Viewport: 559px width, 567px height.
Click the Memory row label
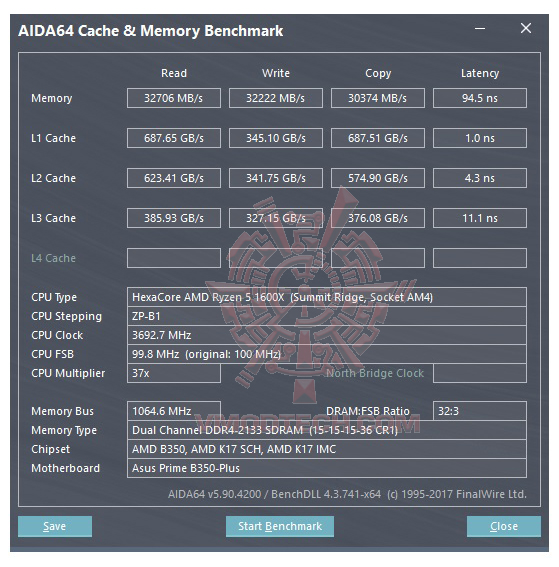click(52, 98)
